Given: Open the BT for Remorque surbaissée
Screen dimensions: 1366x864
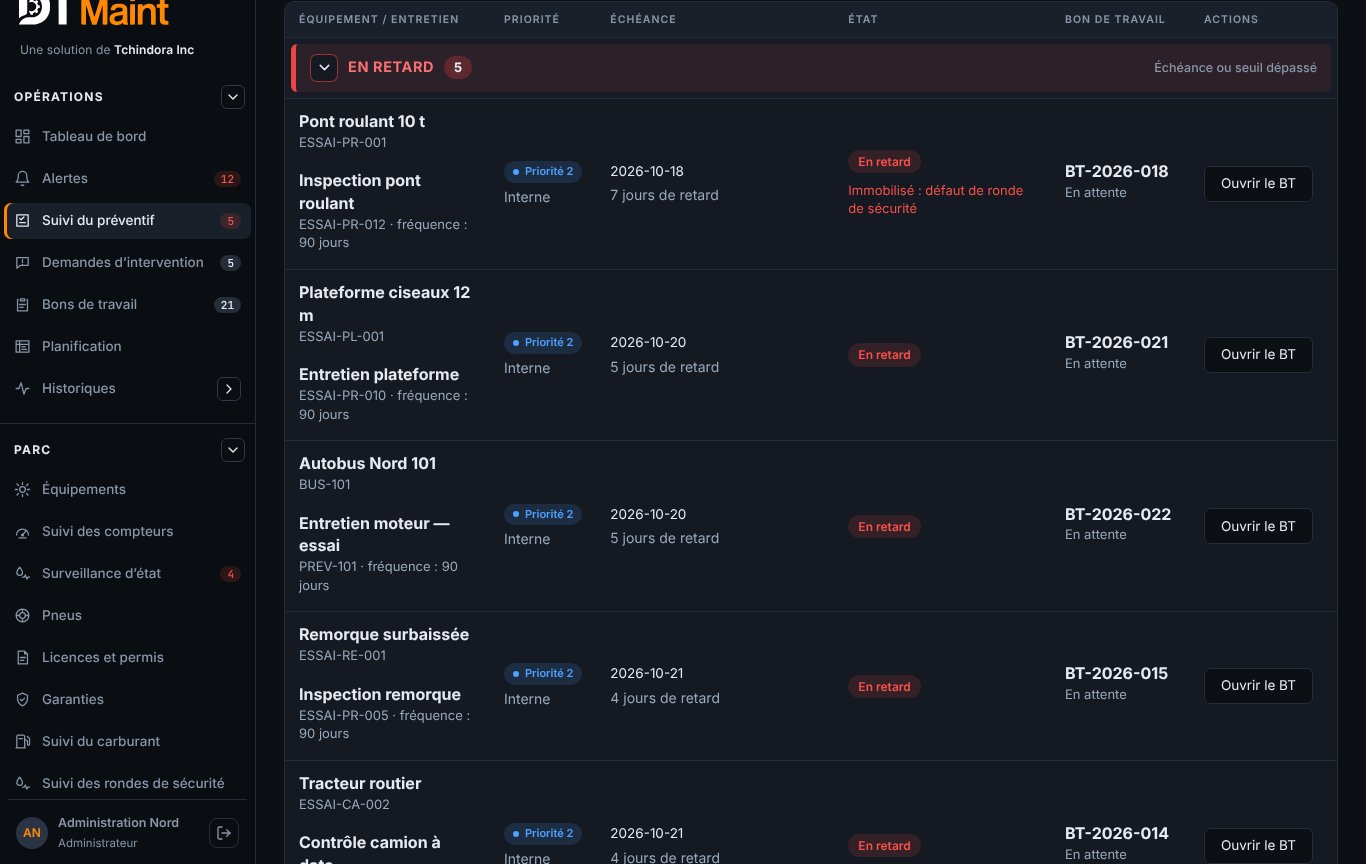Looking at the screenshot, I should click(x=1258, y=686).
